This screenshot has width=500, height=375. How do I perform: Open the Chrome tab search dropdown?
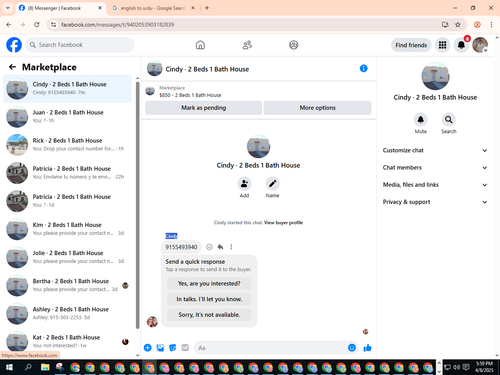(8, 8)
